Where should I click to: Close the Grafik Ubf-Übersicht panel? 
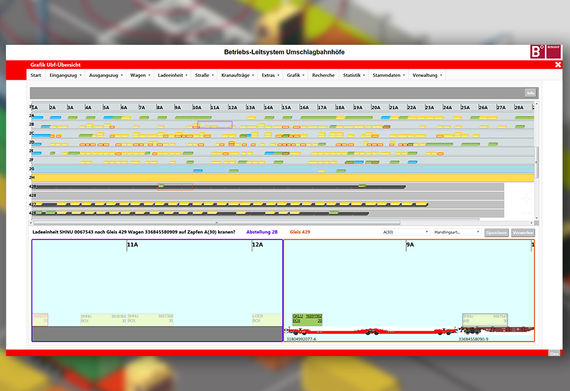click(558, 65)
